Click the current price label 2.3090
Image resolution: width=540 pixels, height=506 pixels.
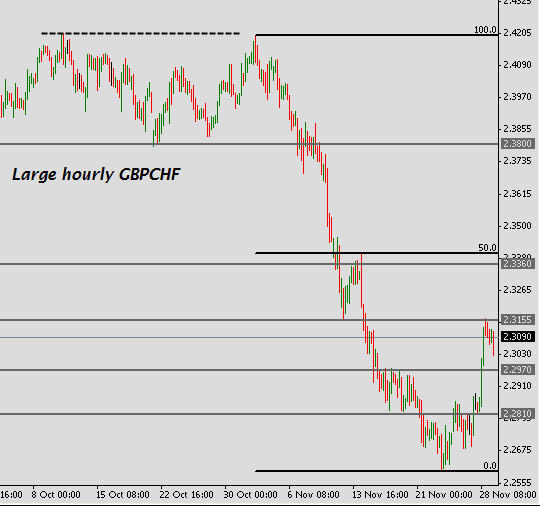(518, 337)
